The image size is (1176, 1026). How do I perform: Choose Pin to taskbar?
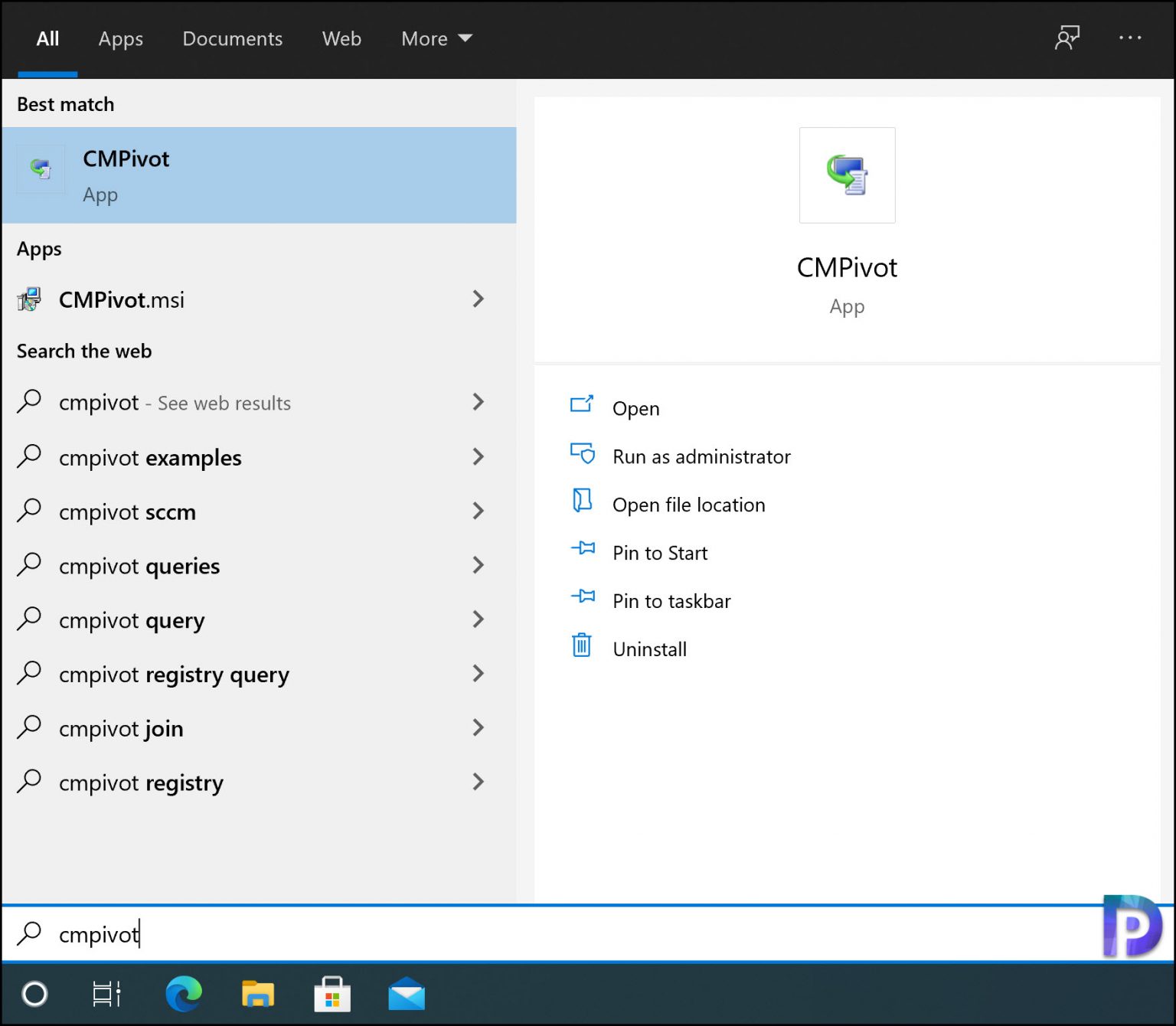click(671, 601)
